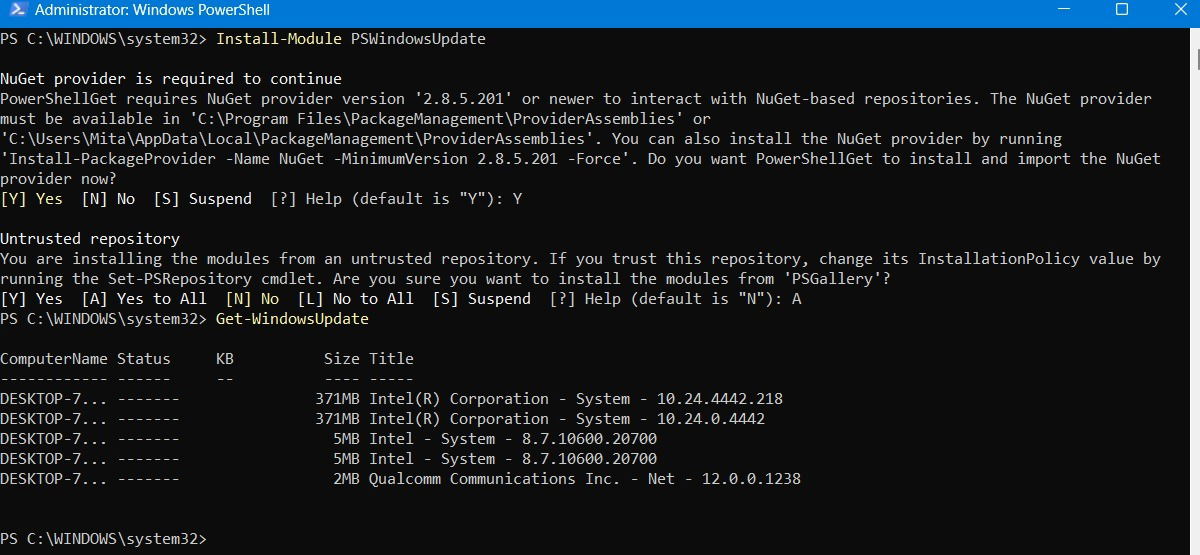This screenshot has width=1200, height=555.
Task: Click the KB column header
Action: (225, 359)
